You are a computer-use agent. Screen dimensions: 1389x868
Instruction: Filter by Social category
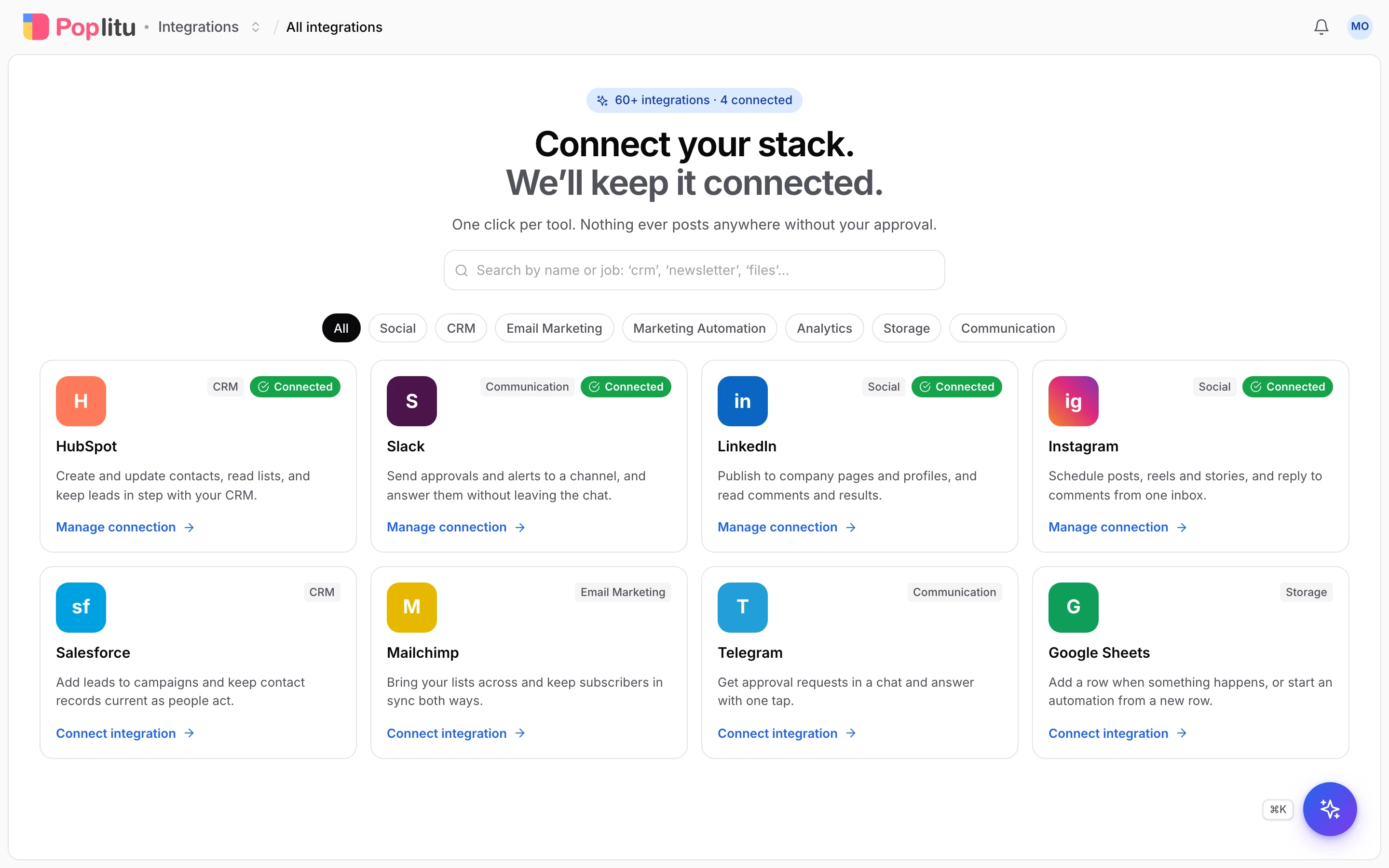coord(397,328)
